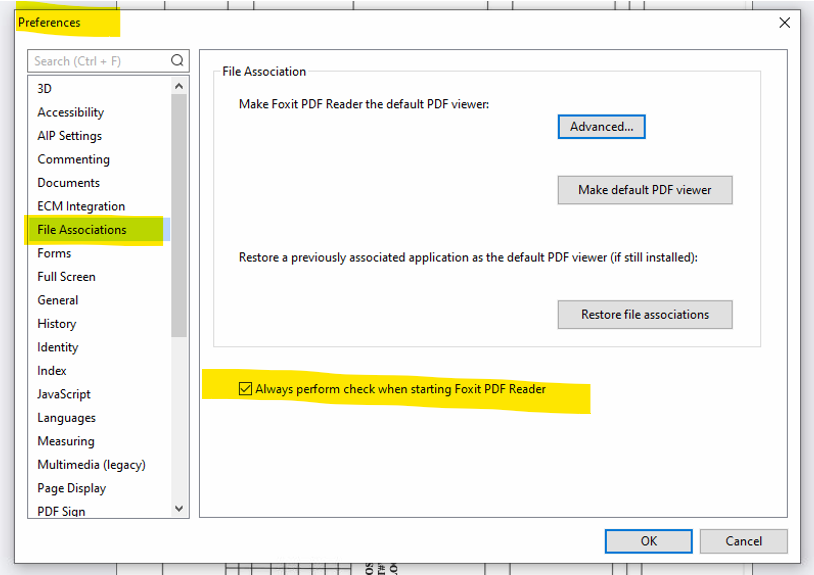The image size is (814, 575).
Task: Cancel the Preferences dialog
Action: 743,541
